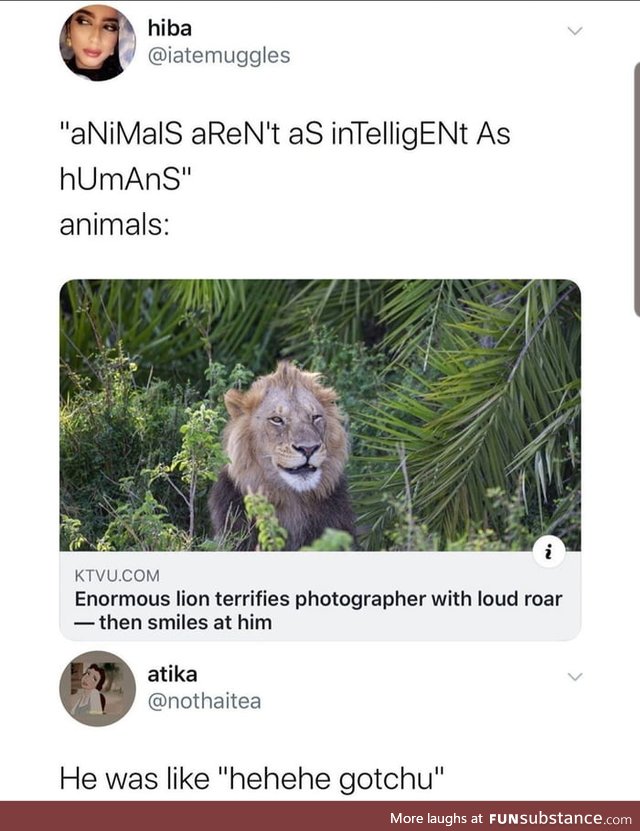Expand options chevron on atika's tweet
This screenshot has height=831, width=640.
click(x=575, y=677)
